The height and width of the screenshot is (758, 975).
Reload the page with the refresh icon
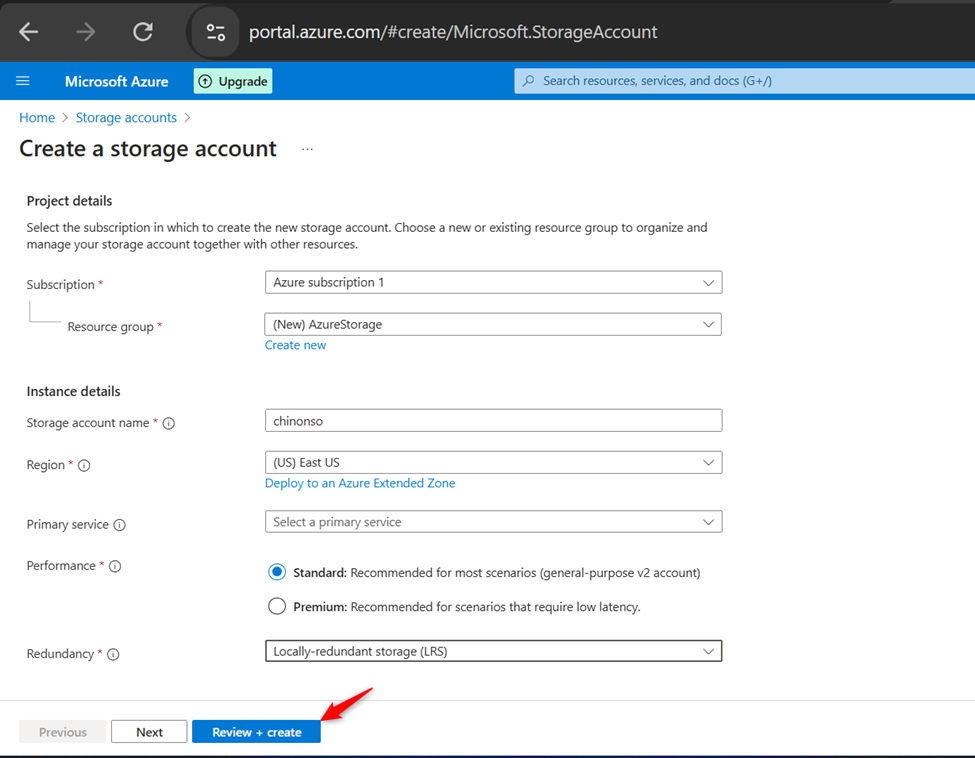(143, 32)
